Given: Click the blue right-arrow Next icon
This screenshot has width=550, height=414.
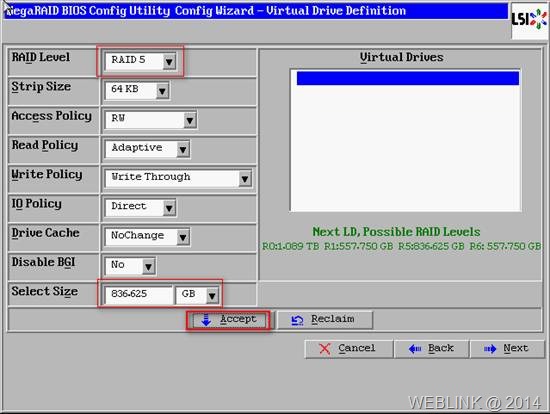Looking at the screenshot, I should (x=490, y=349).
